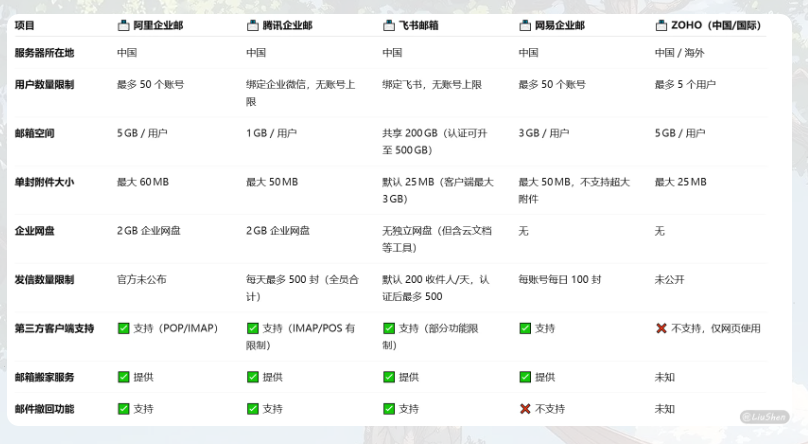This screenshot has width=808, height=444.
Task: Click the 共享 200 GB cell
Action: tap(434, 142)
